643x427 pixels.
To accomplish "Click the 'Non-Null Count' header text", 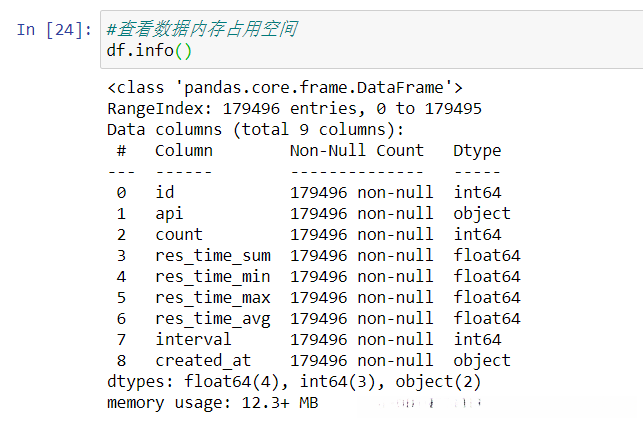I will tap(356, 151).
